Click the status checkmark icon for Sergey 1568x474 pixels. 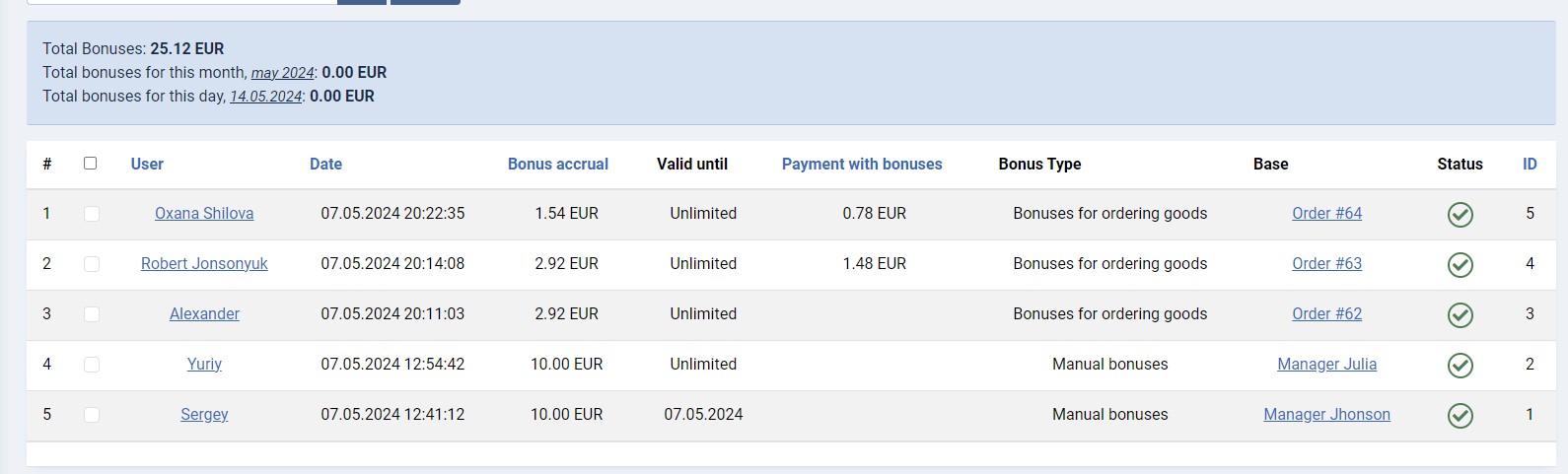point(1460,416)
